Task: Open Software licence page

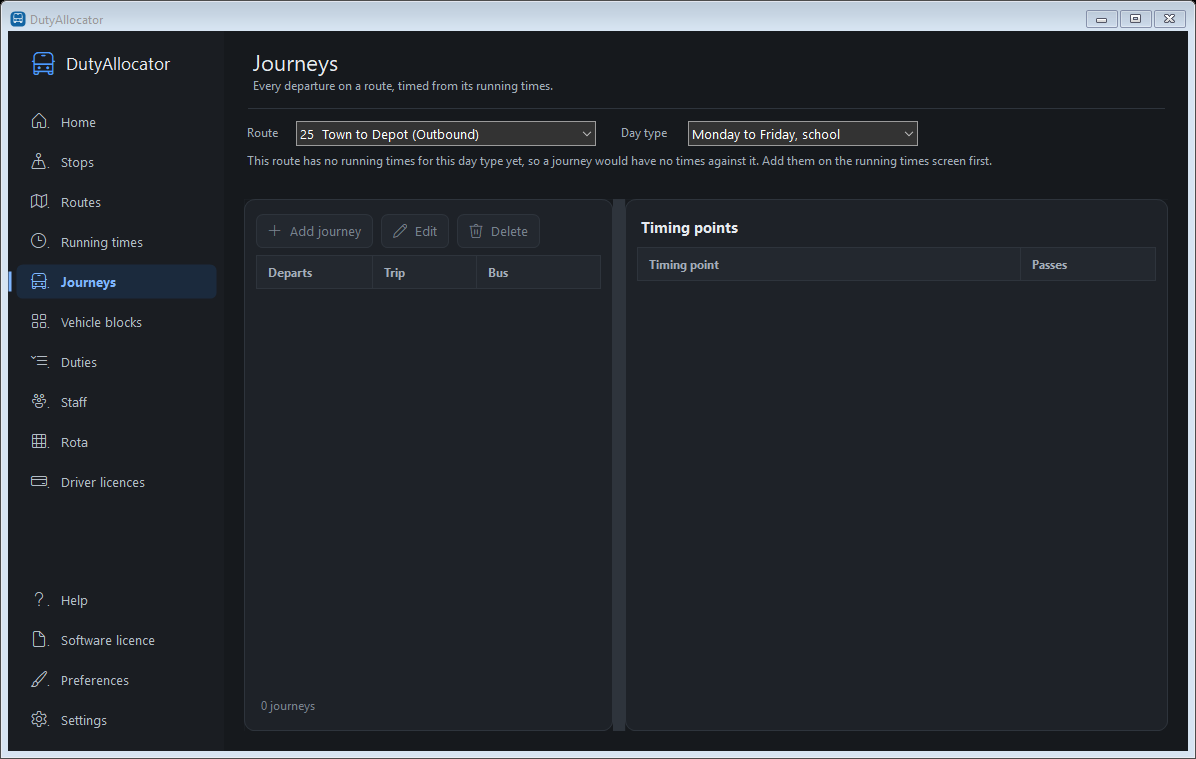Action: coord(117,640)
